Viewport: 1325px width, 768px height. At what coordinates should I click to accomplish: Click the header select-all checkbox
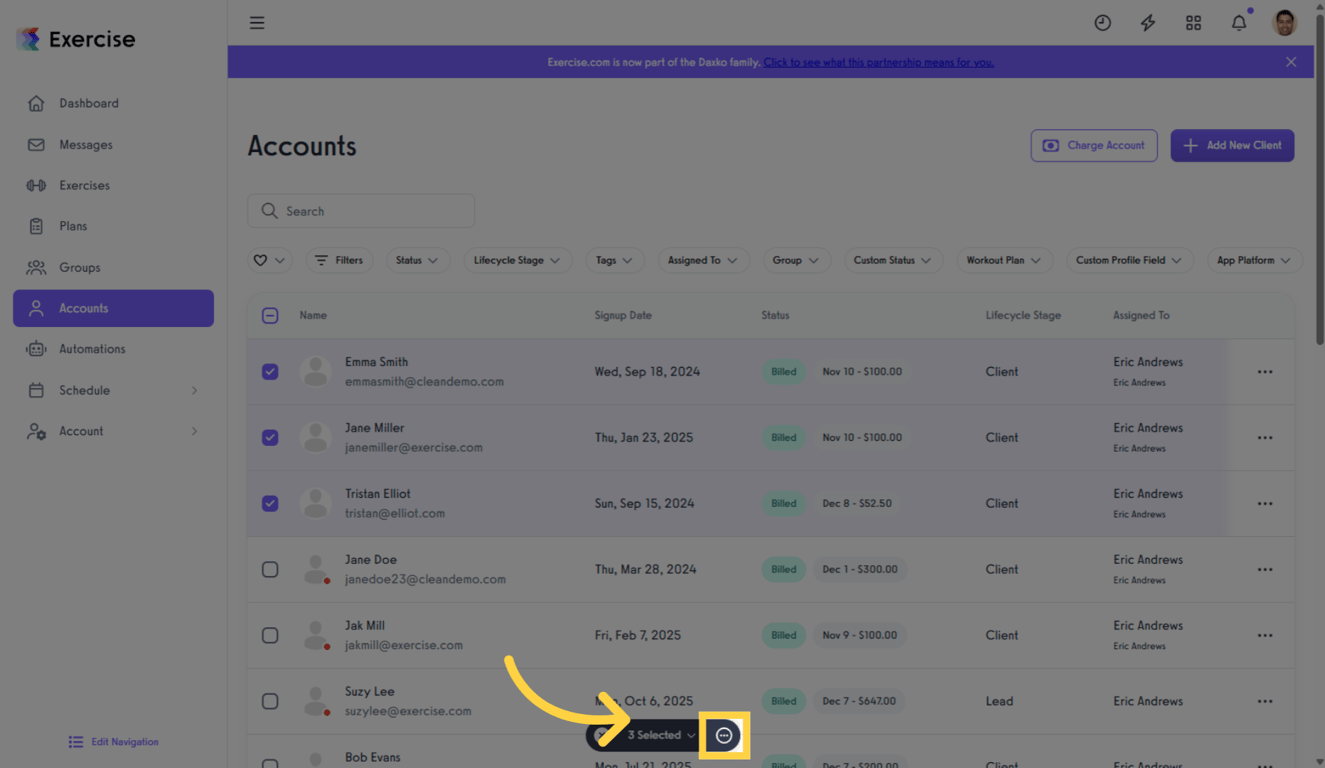270,315
